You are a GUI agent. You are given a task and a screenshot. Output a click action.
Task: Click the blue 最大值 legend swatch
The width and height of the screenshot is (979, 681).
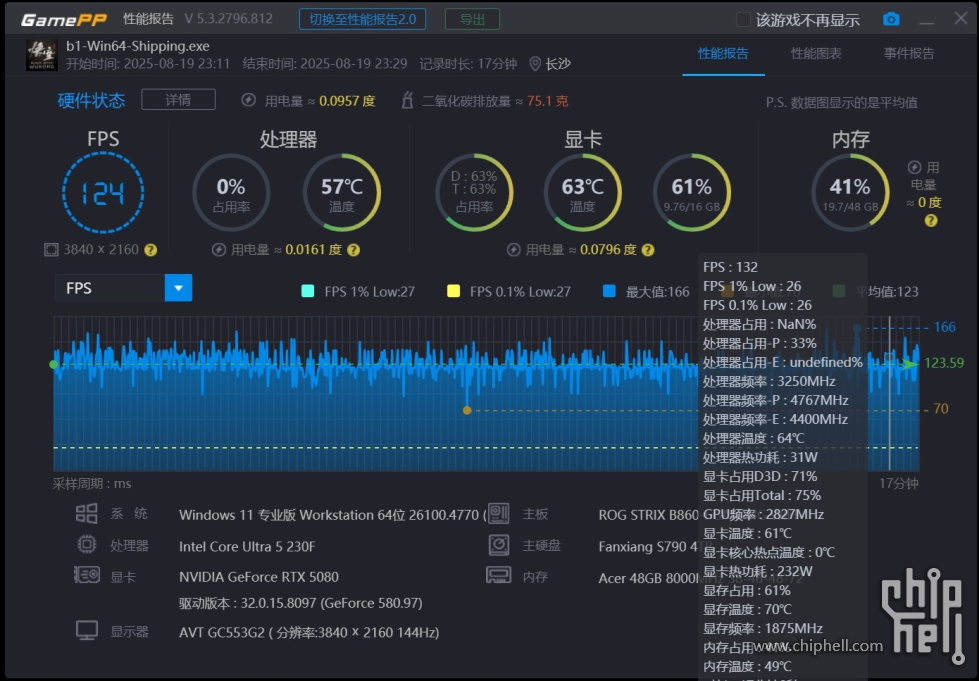(609, 291)
